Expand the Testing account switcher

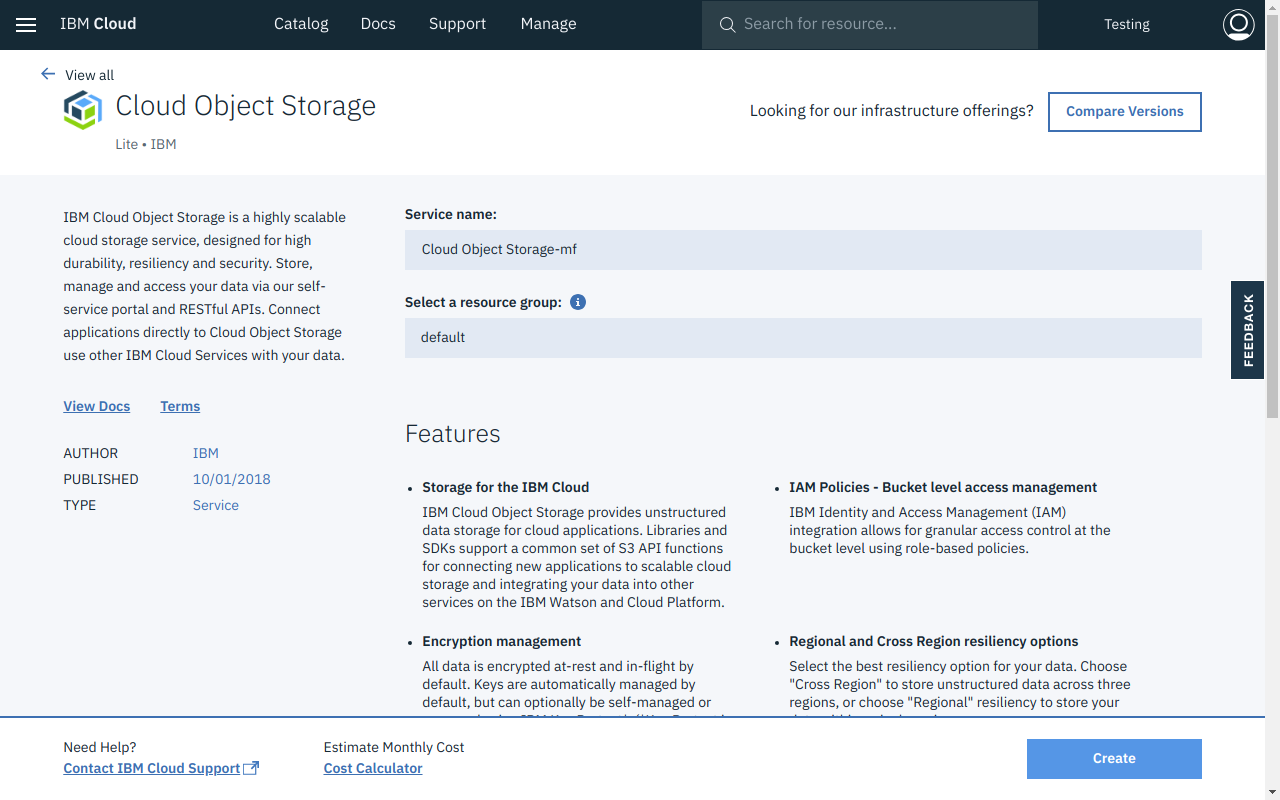(x=1126, y=25)
